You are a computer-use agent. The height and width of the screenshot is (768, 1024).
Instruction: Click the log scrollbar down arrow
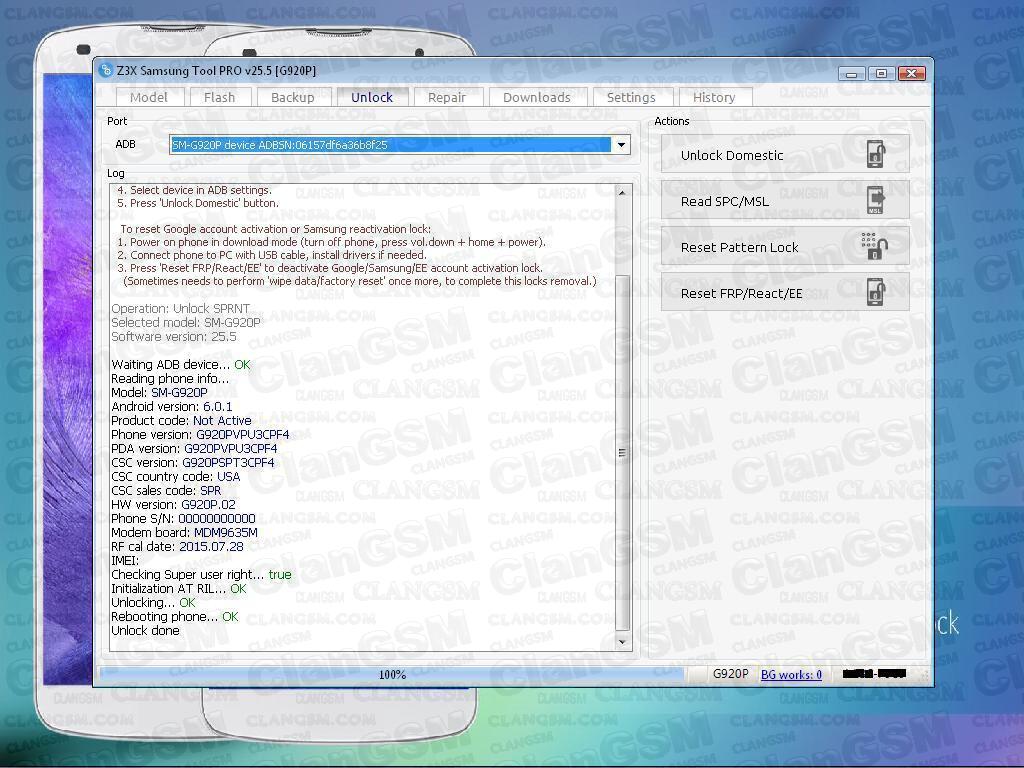[x=622, y=642]
